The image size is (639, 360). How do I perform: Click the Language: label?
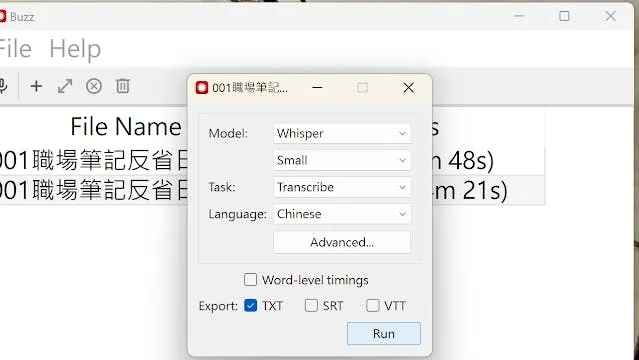[x=238, y=214]
